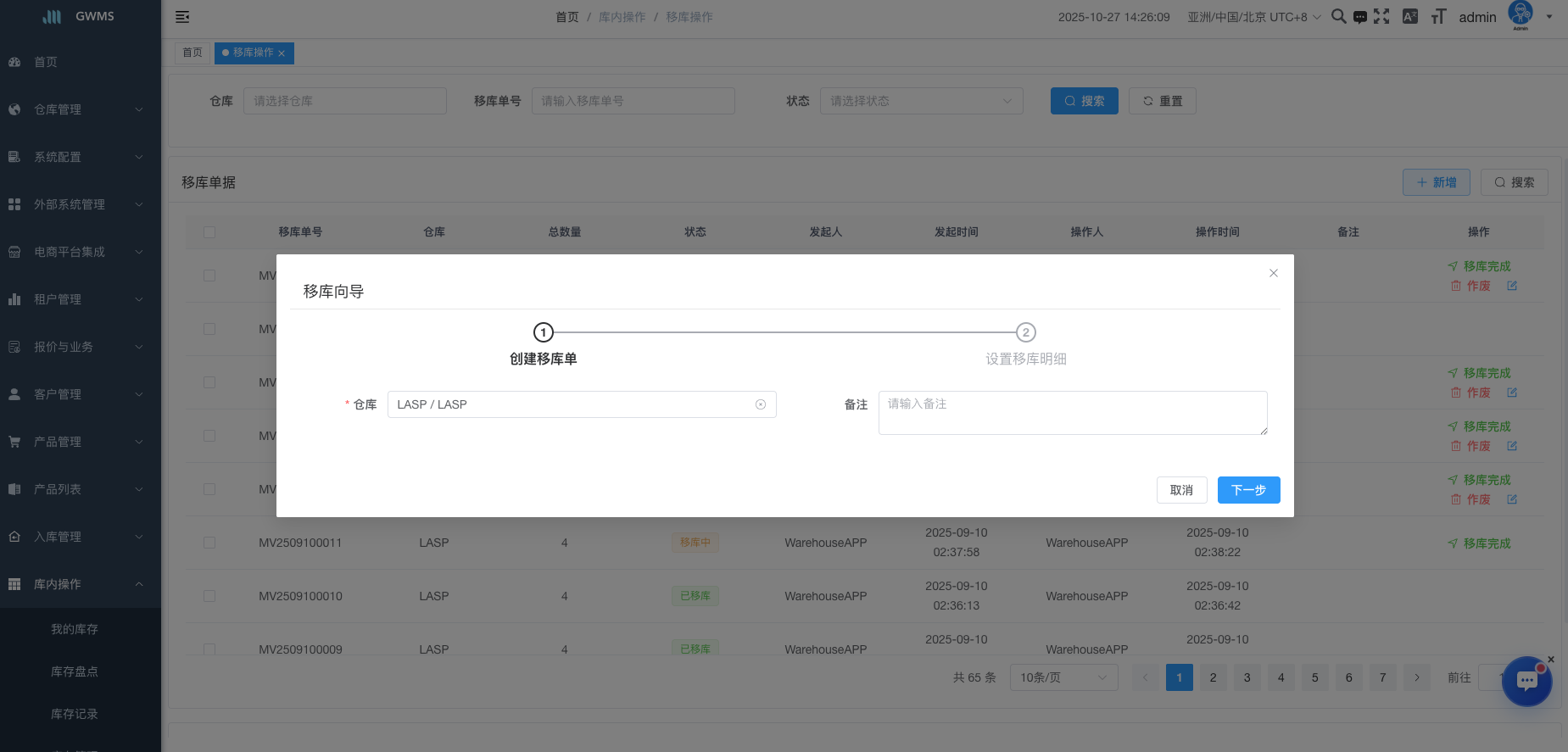Open the 状态 filter dropdown

[921, 101]
